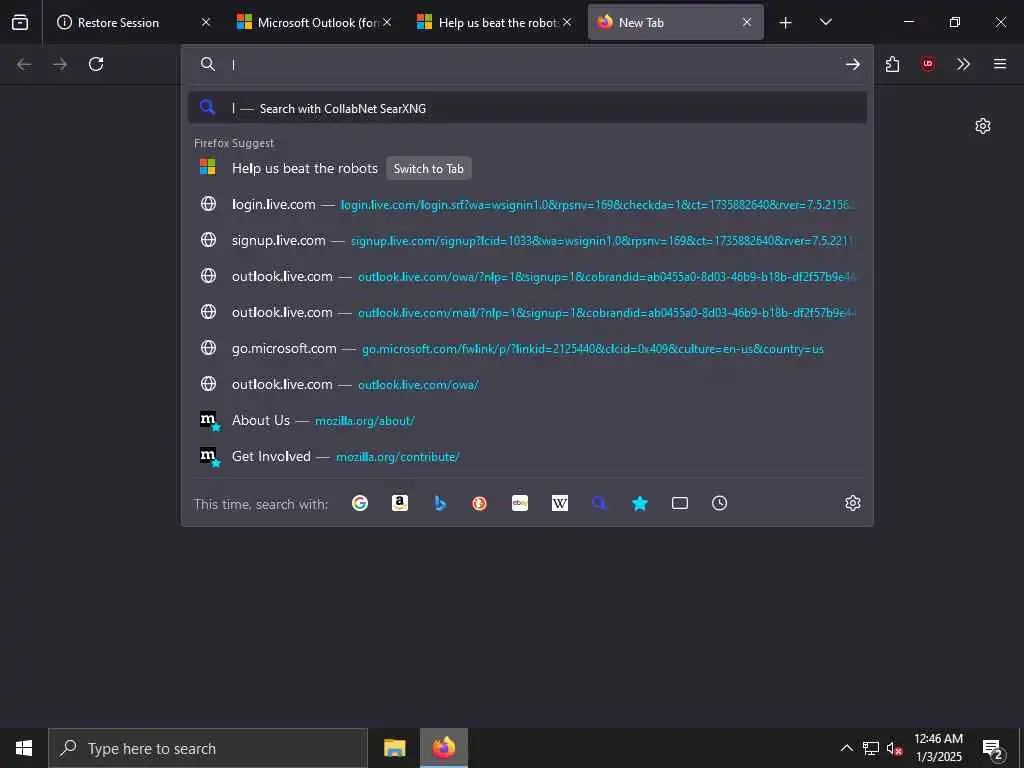The width and height of the screenshot is (1024, 768).
Task: Open the outlook.live.com/owa/ suggestion
Action: click(527, 384)
